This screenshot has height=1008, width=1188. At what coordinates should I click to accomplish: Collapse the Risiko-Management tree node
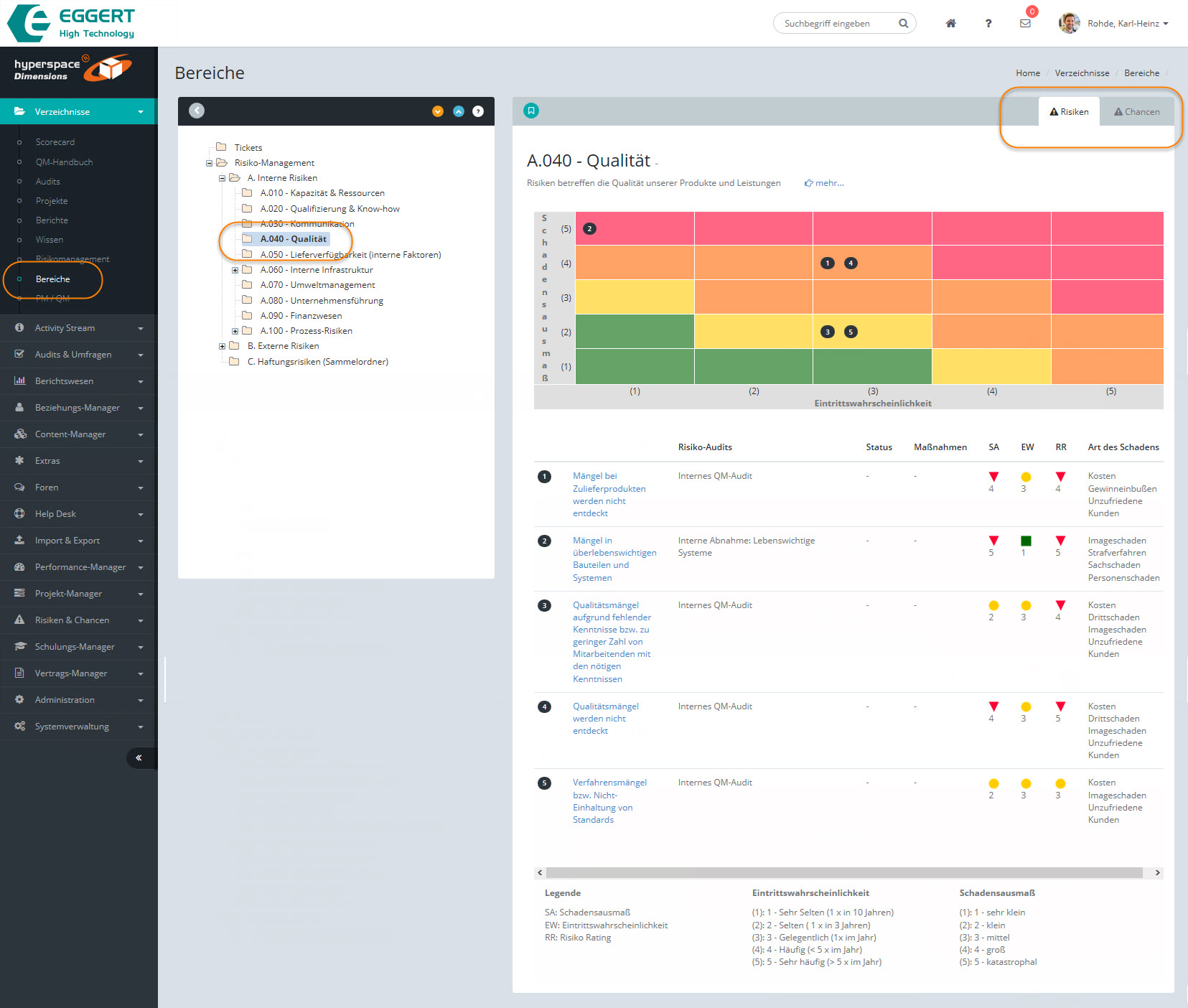pos(209,163)
